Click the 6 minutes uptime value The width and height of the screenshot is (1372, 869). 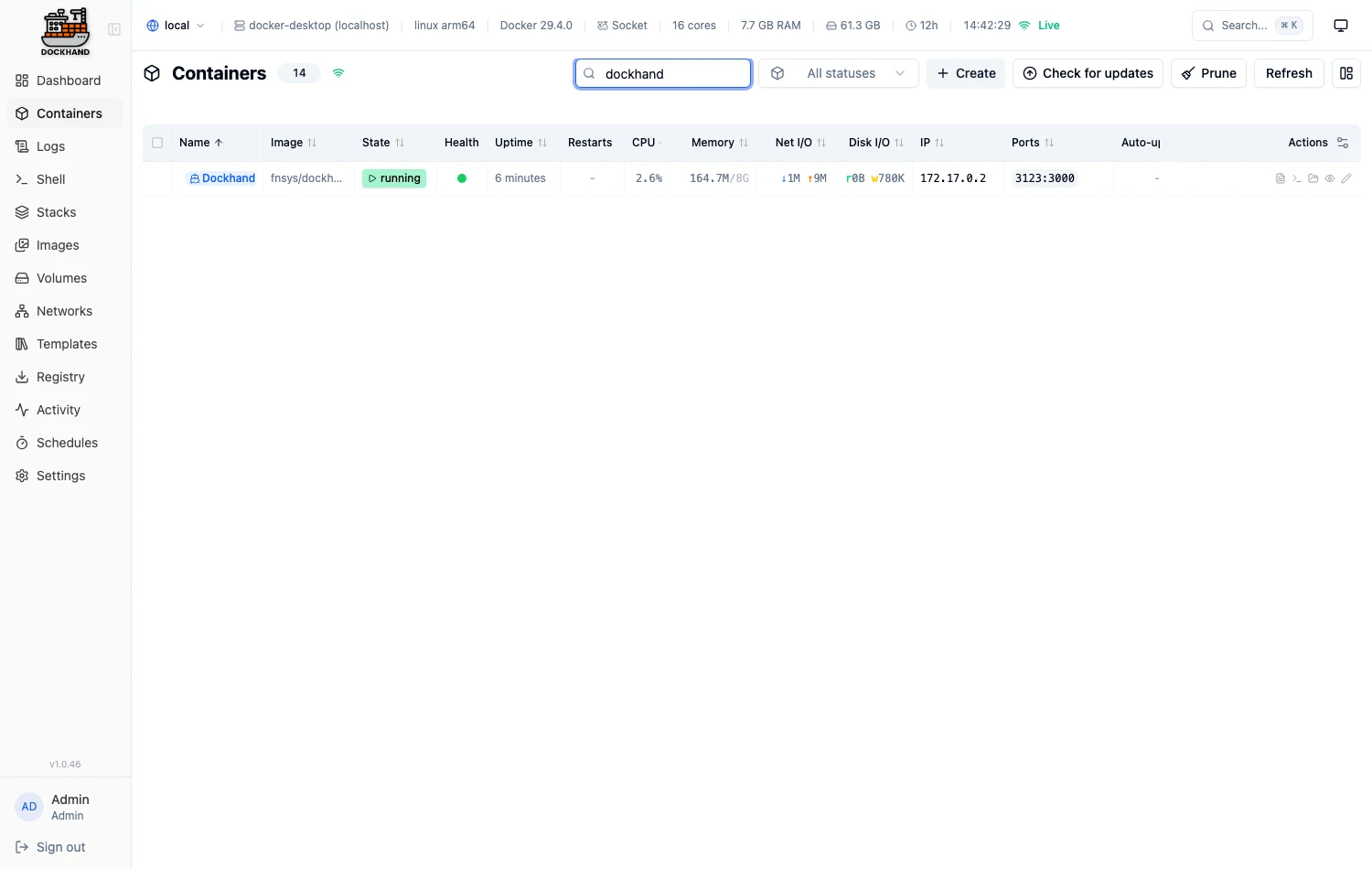[520, 178]
